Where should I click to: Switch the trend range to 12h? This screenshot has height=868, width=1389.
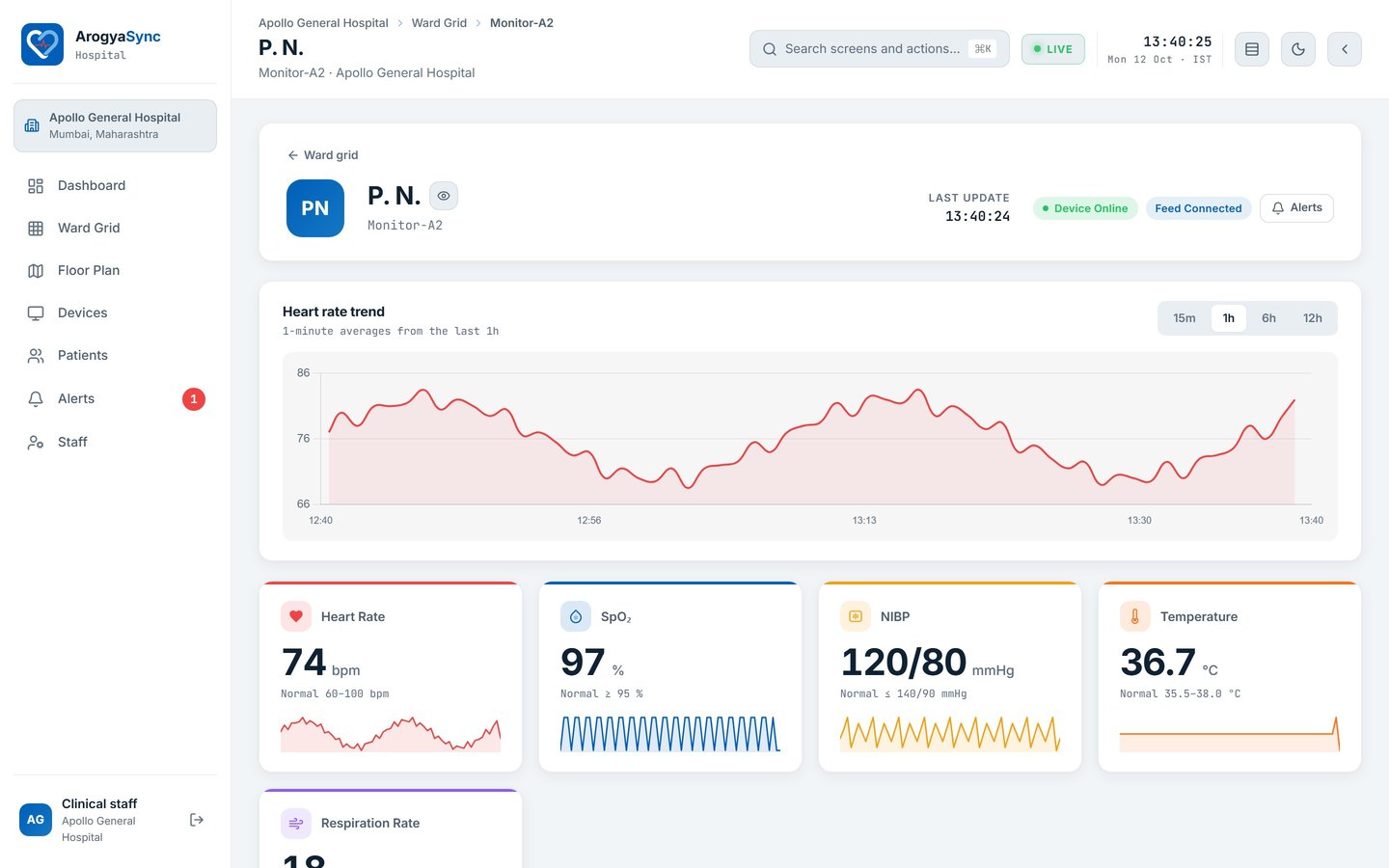coord(1313,318)
